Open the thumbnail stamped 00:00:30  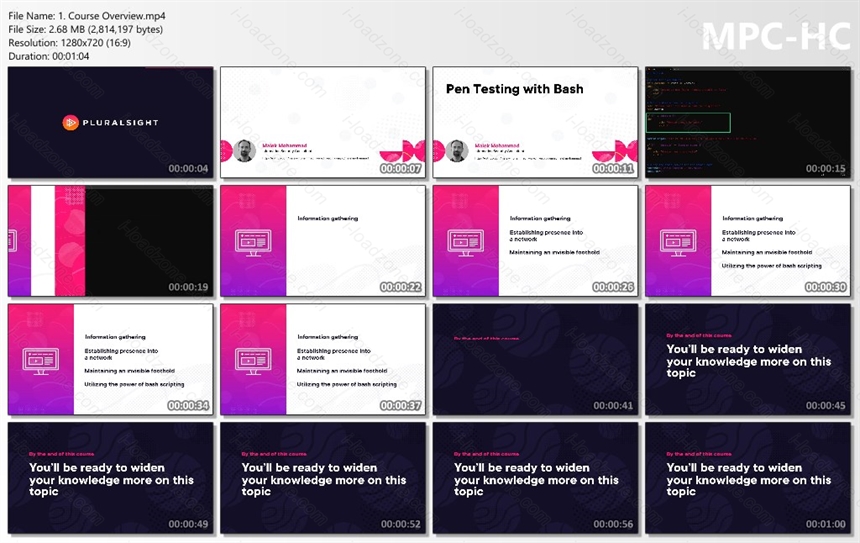click(748, 241)
